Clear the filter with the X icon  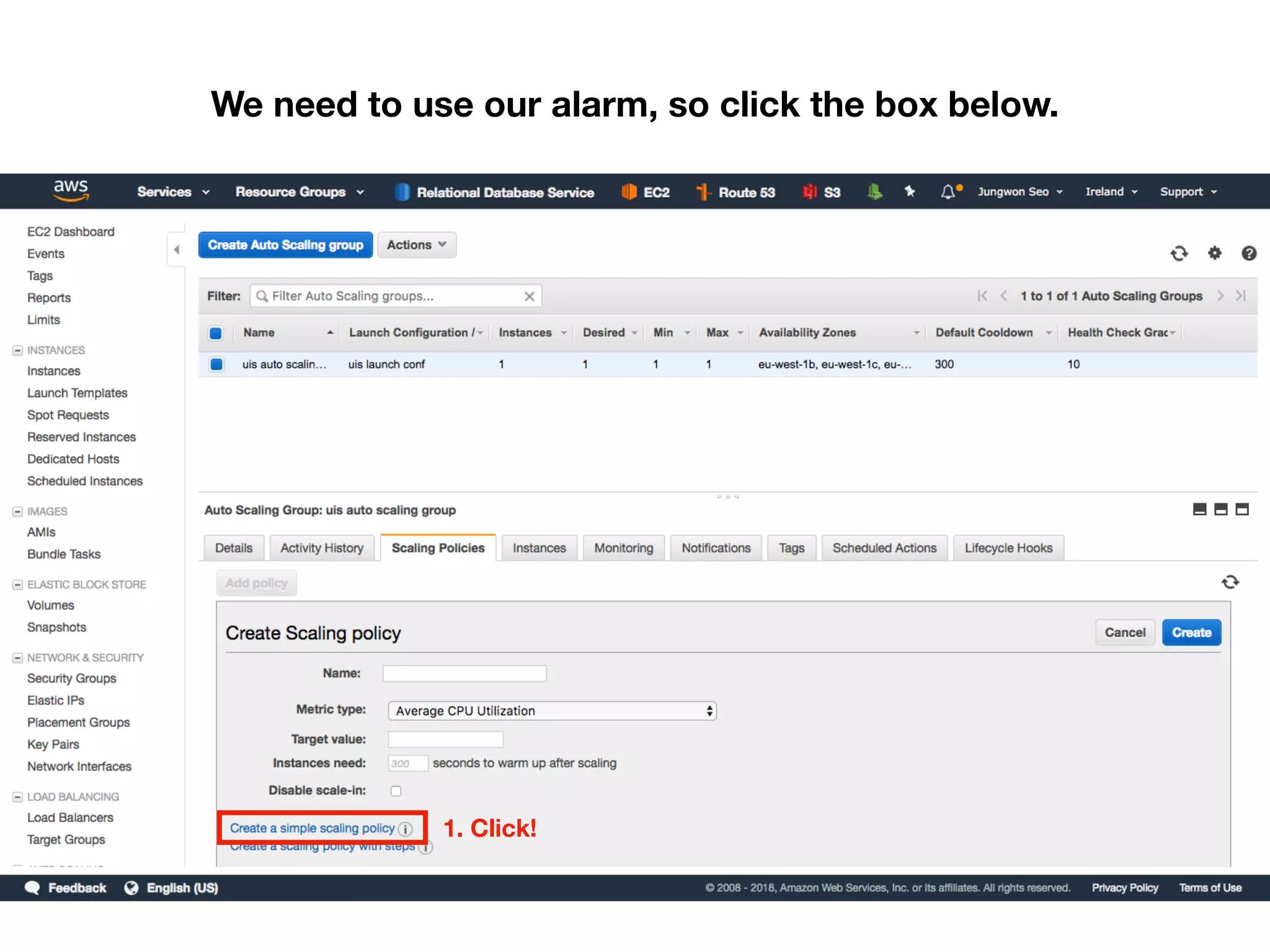(529, 296)
